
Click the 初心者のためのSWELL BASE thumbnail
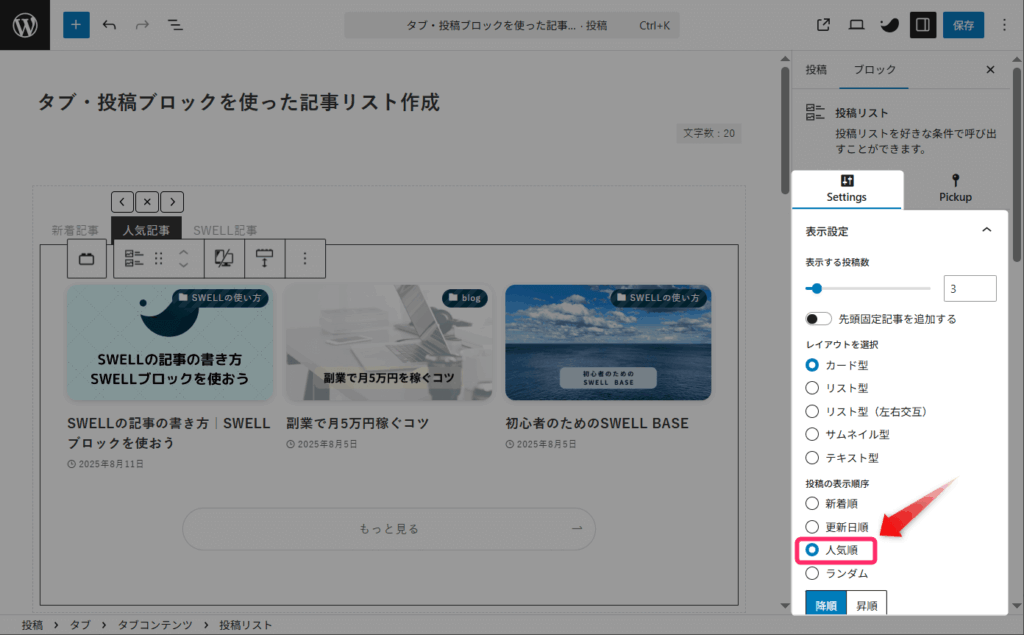tap(608, 342)
